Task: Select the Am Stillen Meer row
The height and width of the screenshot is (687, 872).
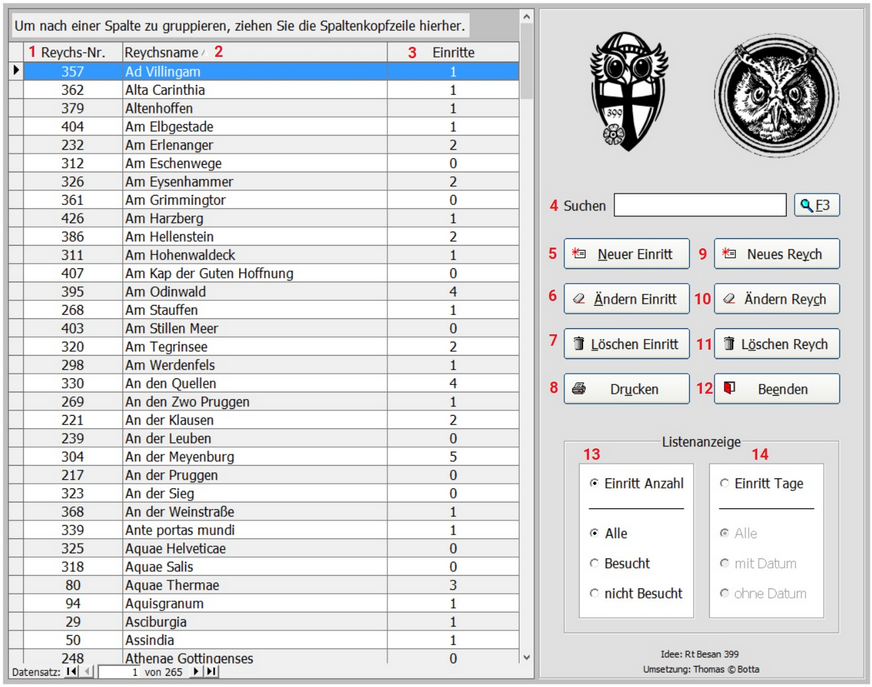Action: [x=271, y=328]
